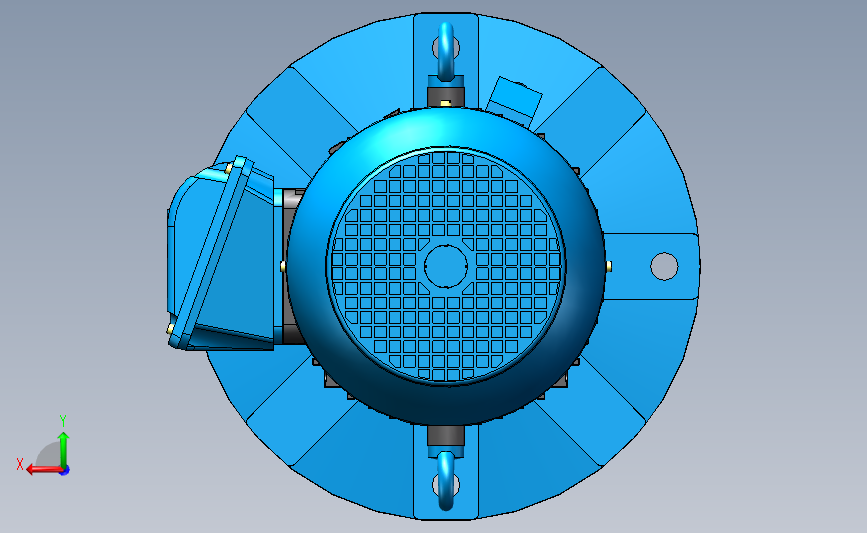Pick the brass bolt on the fan cover's left edge
The image size is (867, 533).
click(283, 266)
